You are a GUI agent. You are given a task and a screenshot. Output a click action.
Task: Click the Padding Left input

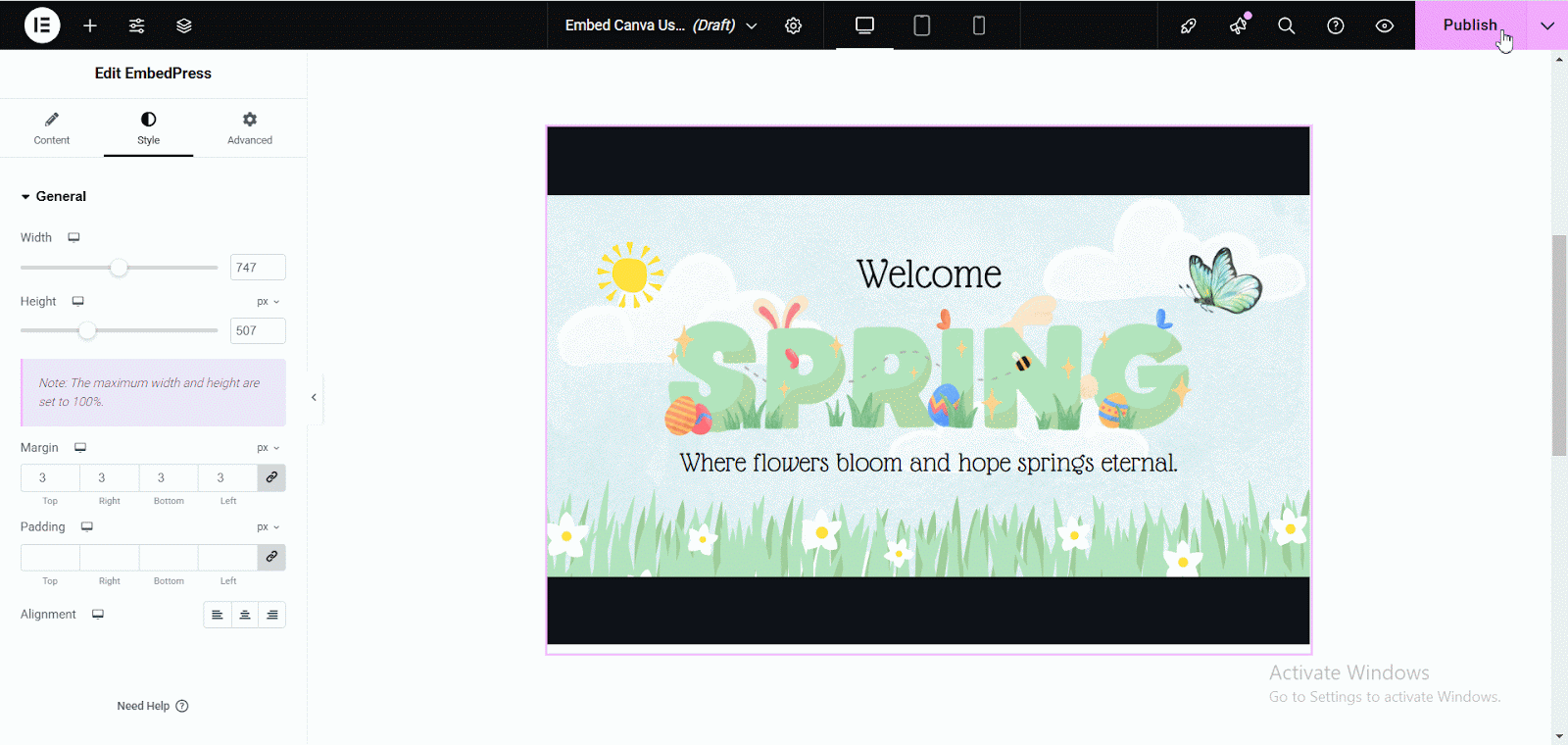click(227, 557)
